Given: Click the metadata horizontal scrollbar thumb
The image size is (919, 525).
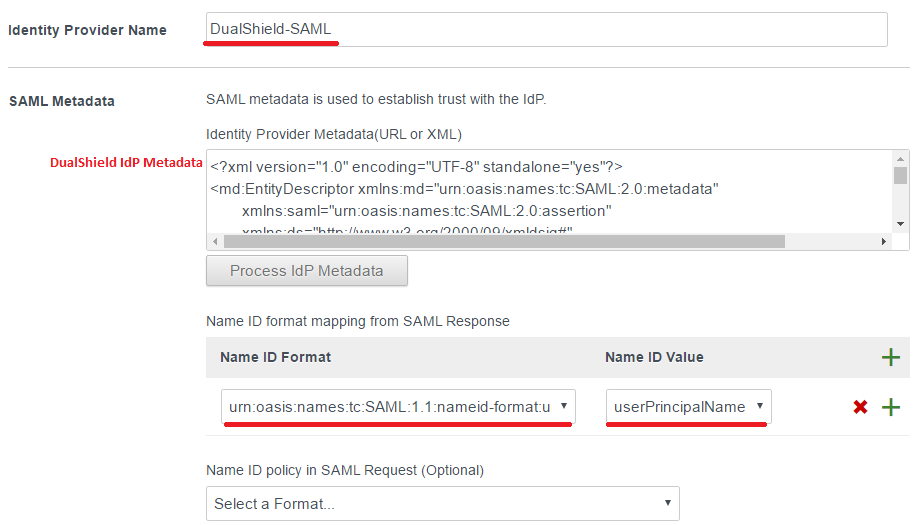Looking at the screenshot, I should (504, 241).
